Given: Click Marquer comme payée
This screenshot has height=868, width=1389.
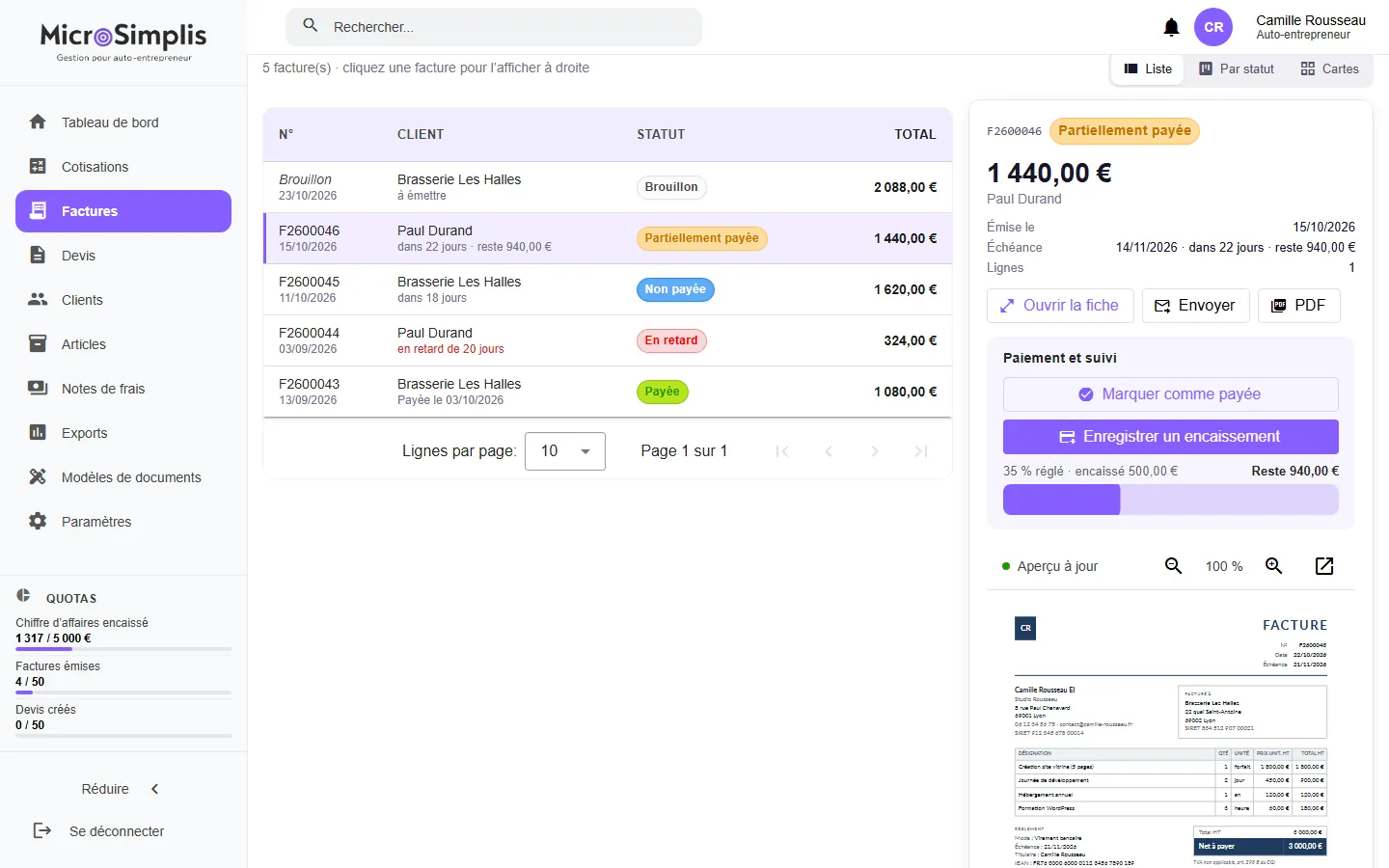Looking at the screenshot, I should click(x=1171, y=394).
